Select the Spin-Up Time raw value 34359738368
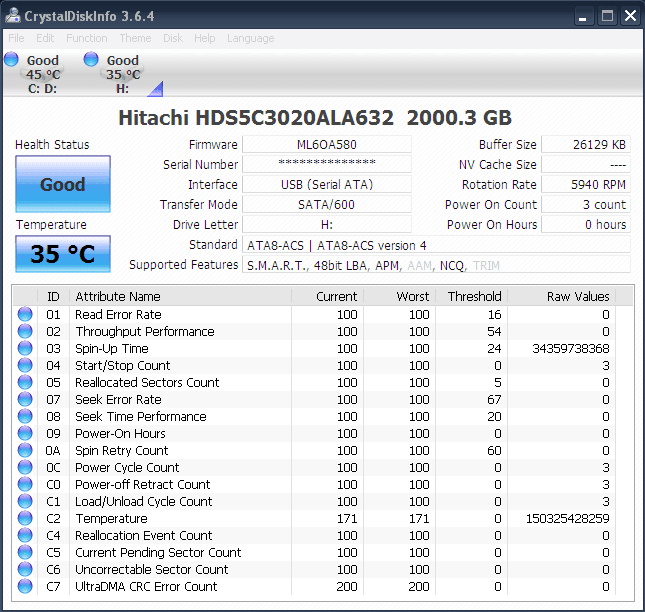The height and width of the screenshot is (612, 645). (x=571, y=349)
